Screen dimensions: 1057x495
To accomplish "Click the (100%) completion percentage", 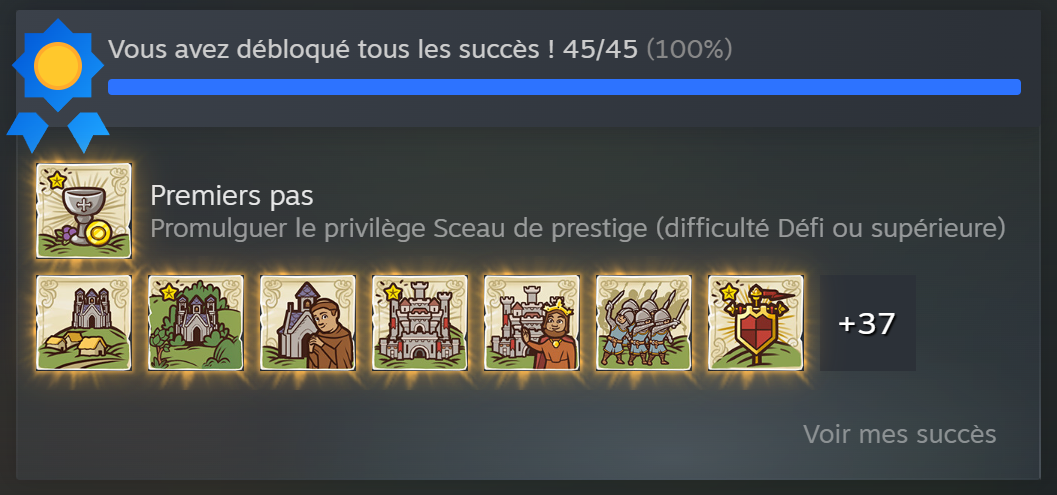I will point(689,49).
